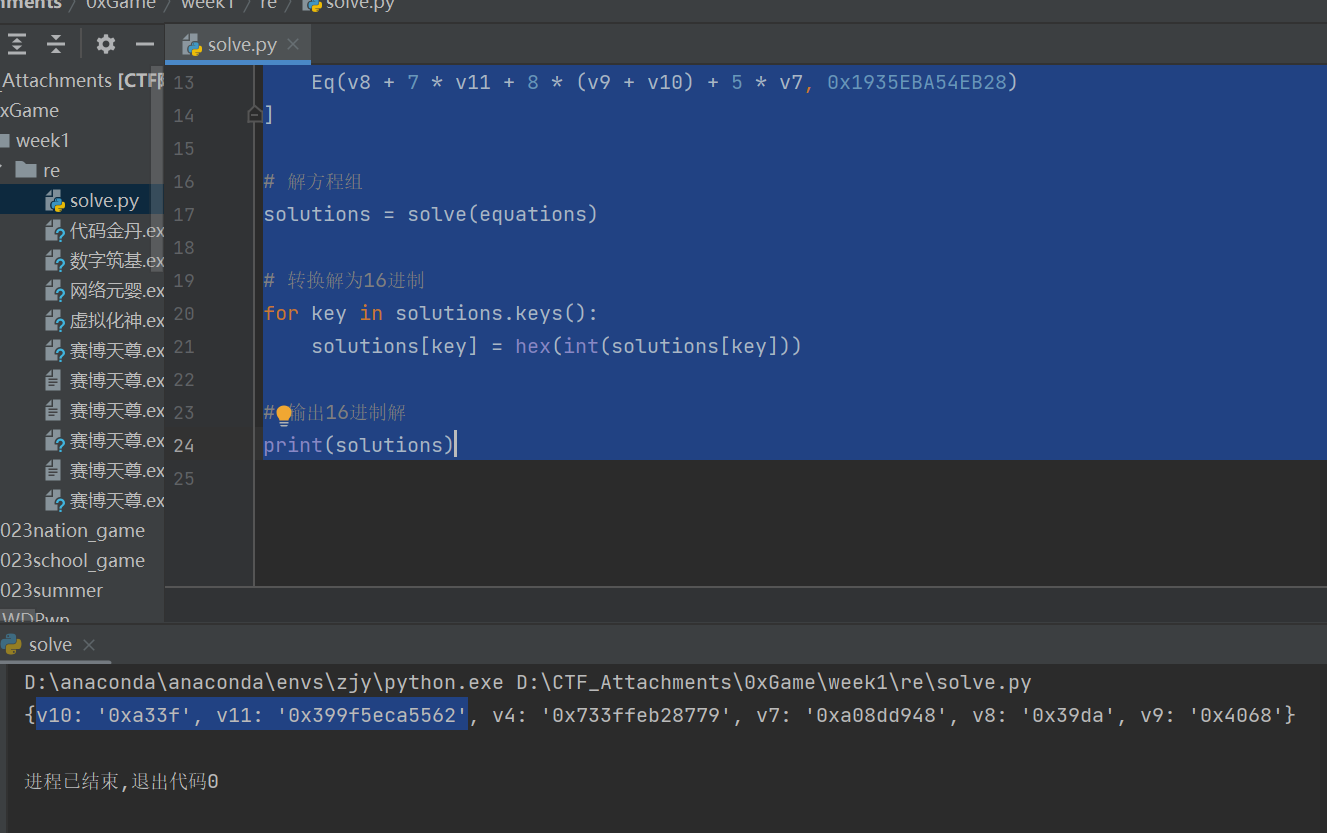Collapse code block at line 14 fold marker
The width and height of the screenshot is (1327, 833).
(254, 115)
